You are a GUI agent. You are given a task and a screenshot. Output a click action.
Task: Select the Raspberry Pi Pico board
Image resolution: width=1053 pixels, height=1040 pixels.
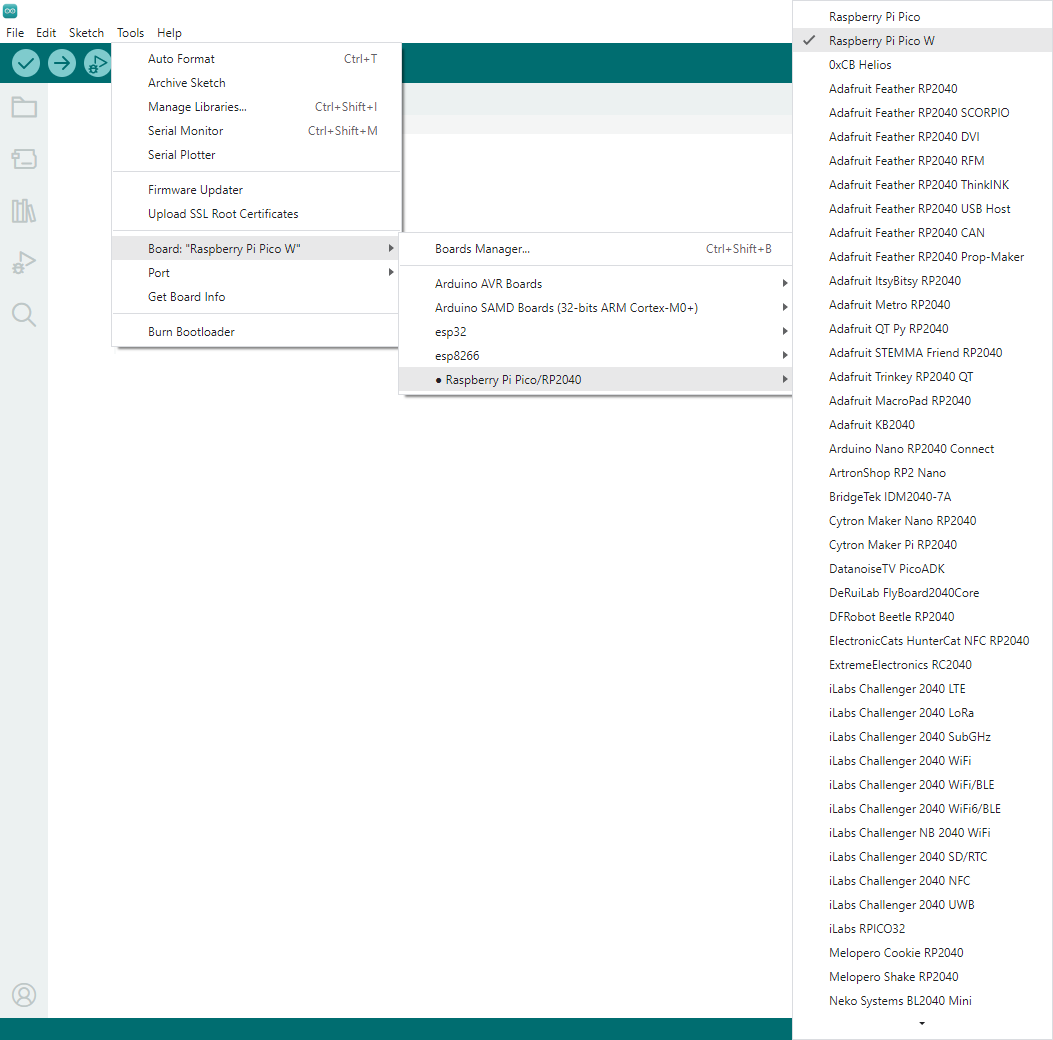tap(923, 17)
